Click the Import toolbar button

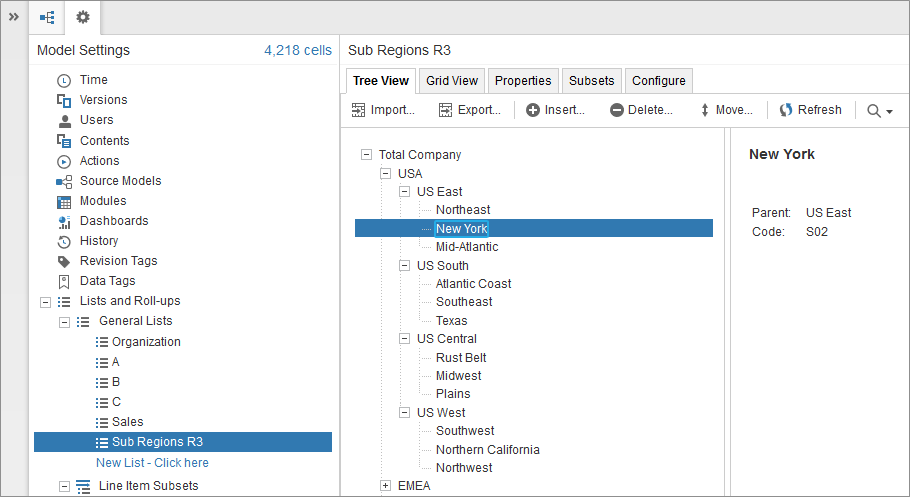click(x=383, y=110)
